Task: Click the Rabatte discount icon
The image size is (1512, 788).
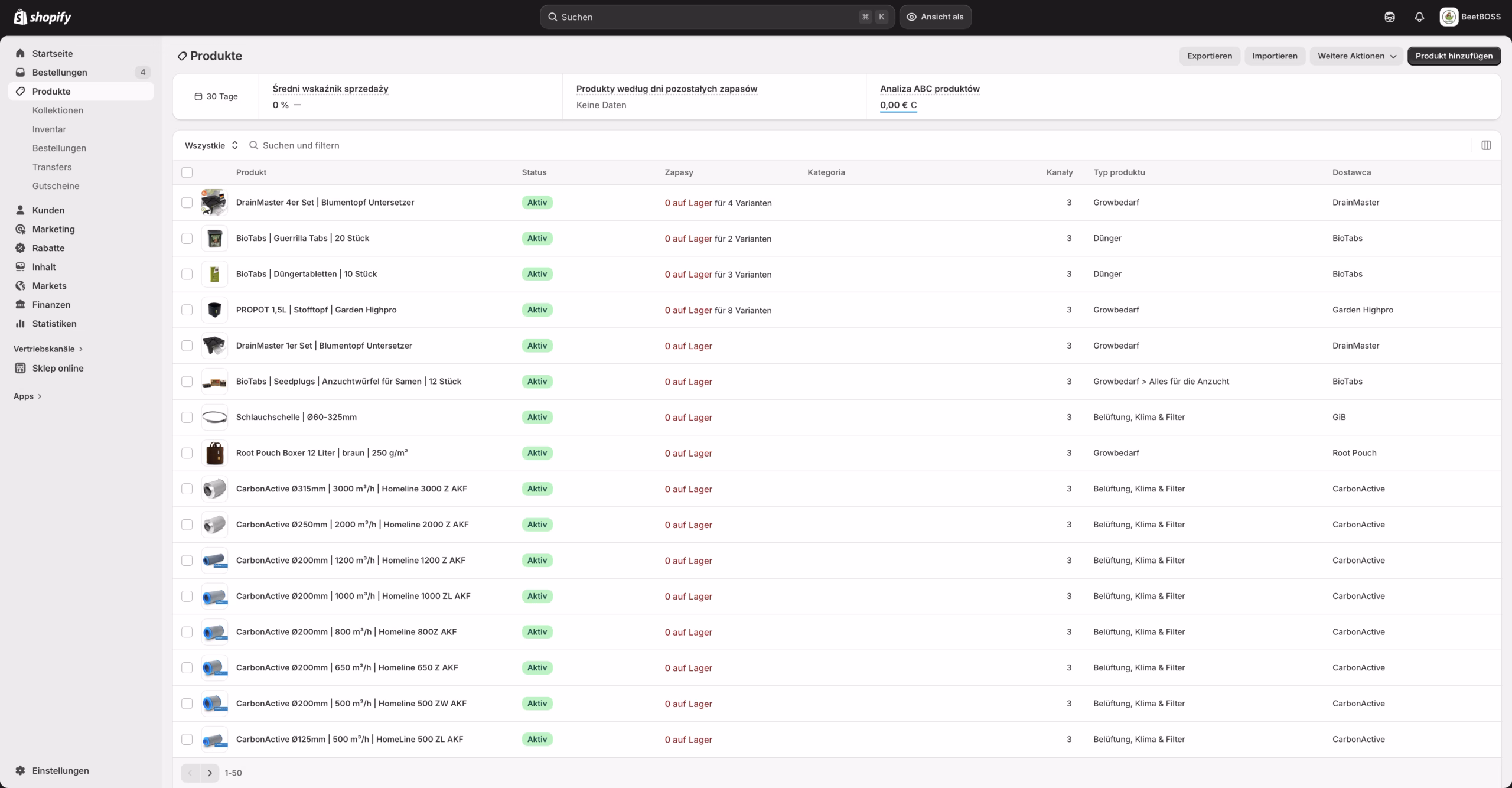Action: click(20, 248)
